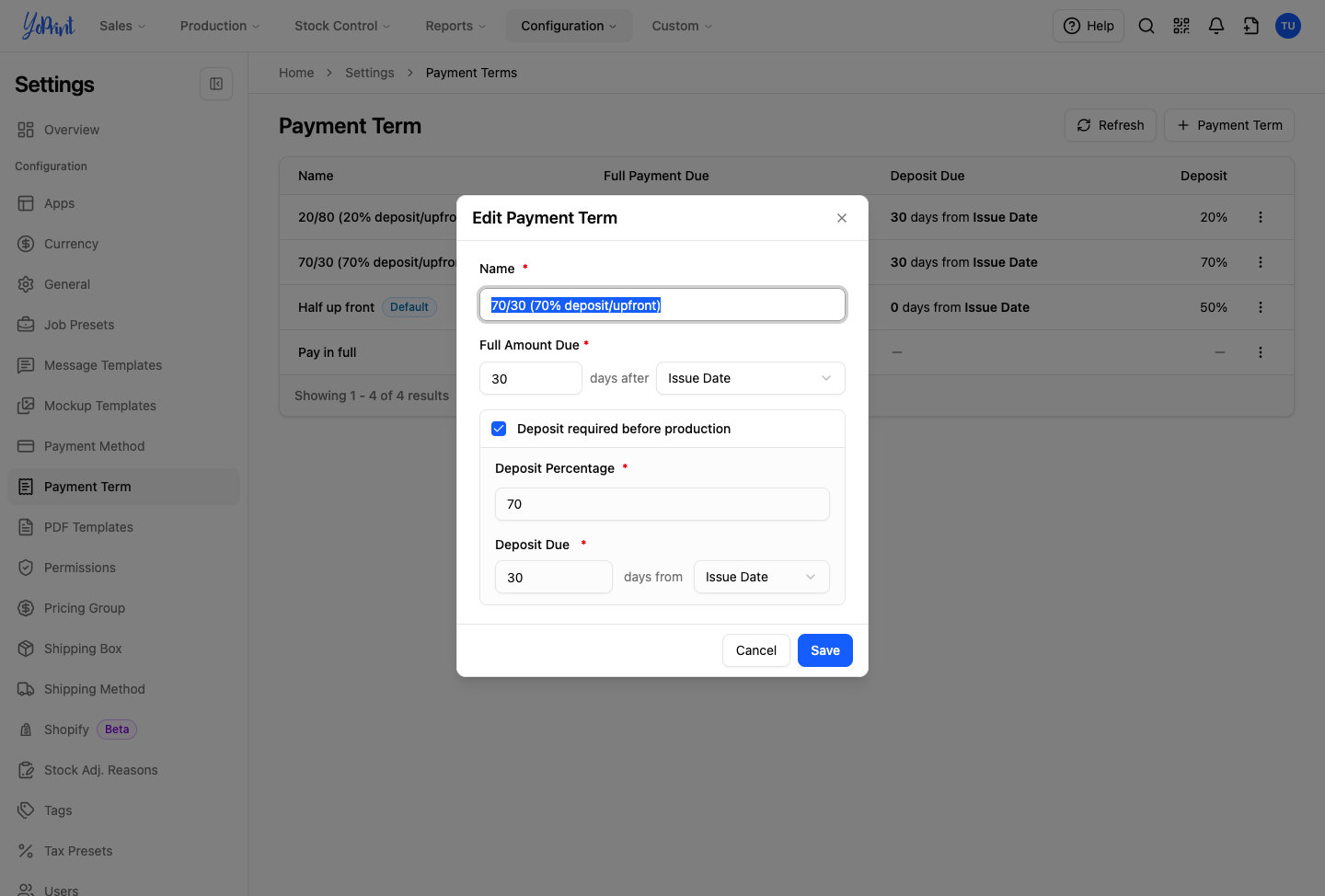
Task: Open the notifications bell
Action: click(x=1216, y=26)
